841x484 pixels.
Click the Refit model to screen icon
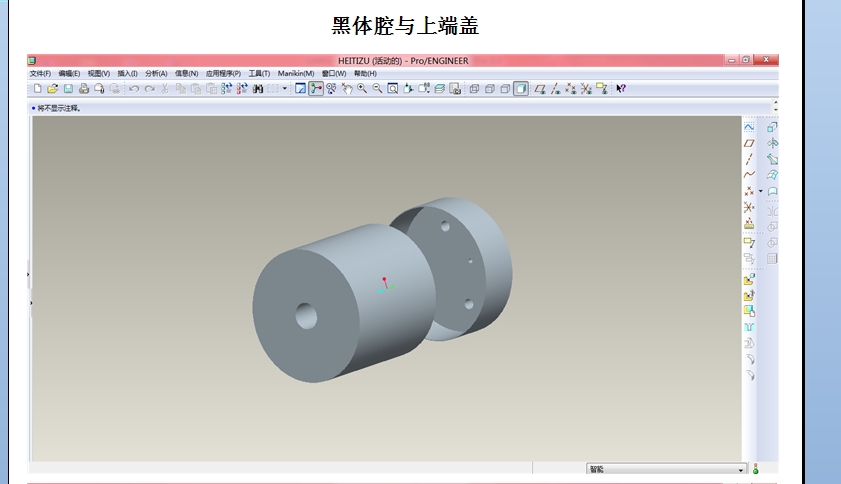point(393,89)
